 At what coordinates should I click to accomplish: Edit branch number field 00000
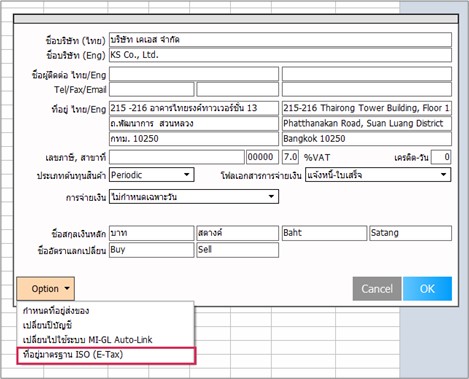click(262, 157)
